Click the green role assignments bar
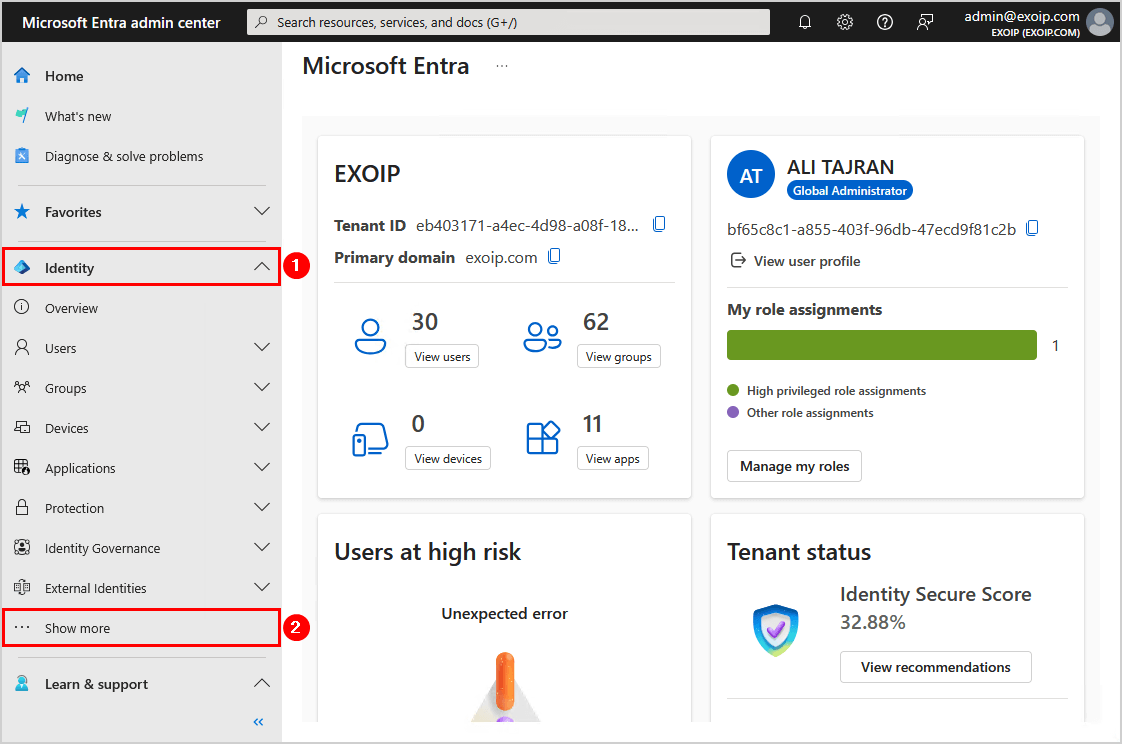This screenshot has width=1122, height=744. click(880, 344)
